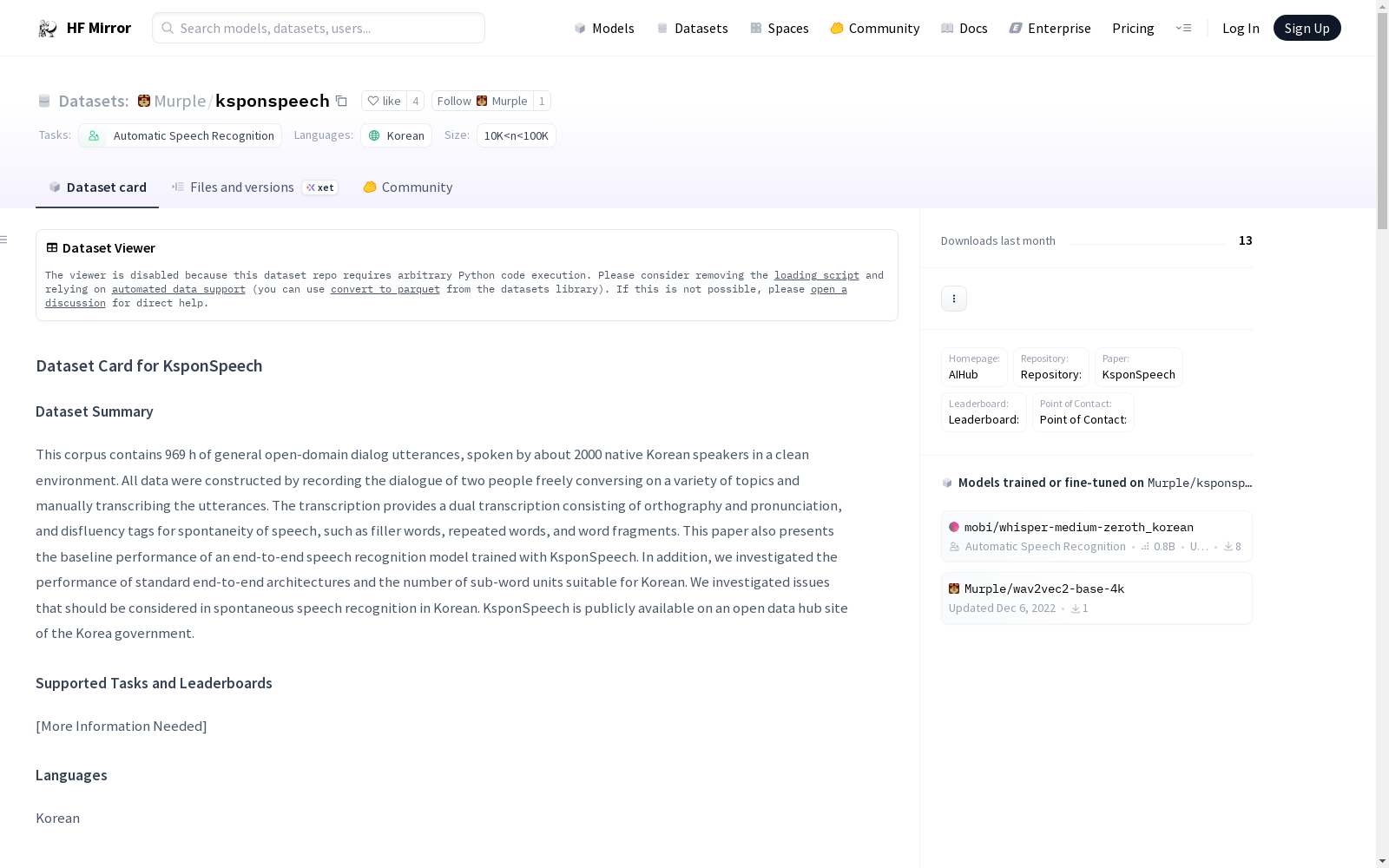
Task: Click the Point of Contact tag
Action: tap(1083, 412)
